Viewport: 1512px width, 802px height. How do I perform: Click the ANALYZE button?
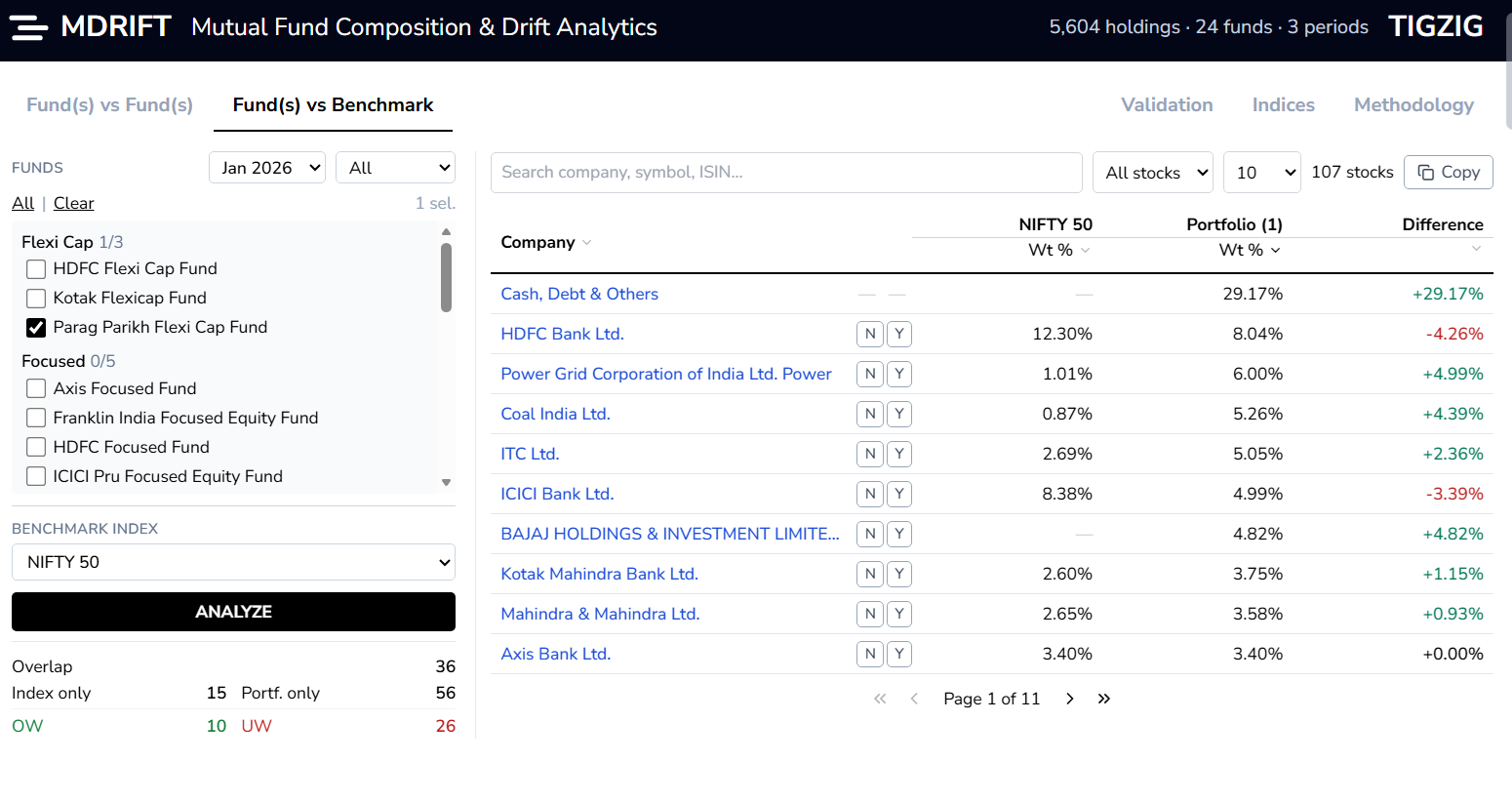pos(233,612)
